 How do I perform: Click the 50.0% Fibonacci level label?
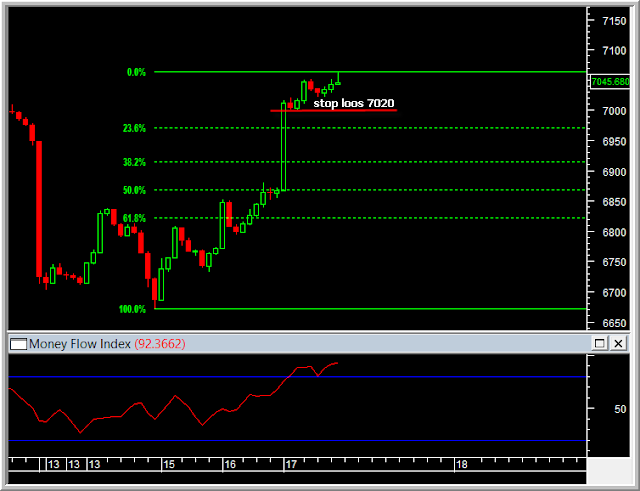tap(134, 190)
